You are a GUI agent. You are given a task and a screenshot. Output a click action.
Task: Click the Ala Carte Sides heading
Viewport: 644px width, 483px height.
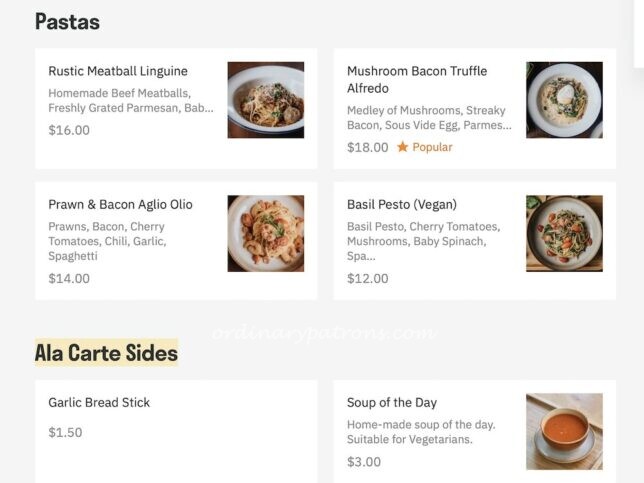point(106,353)
